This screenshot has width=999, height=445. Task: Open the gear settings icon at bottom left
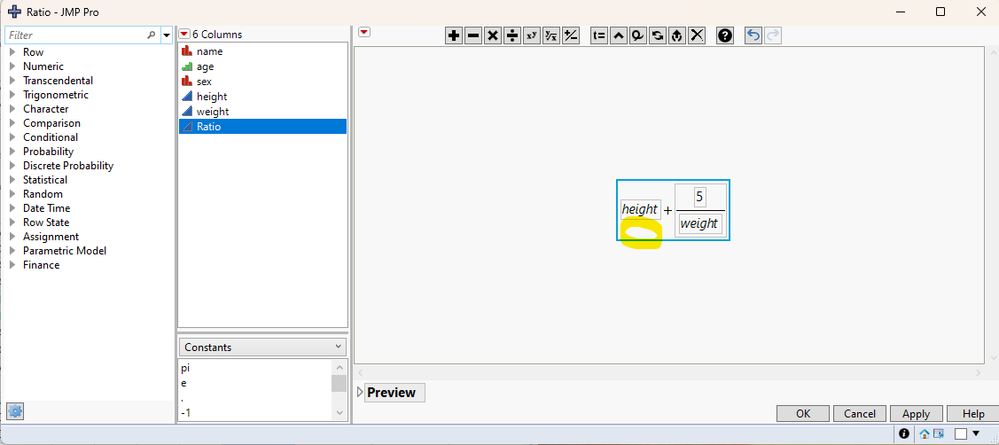(x=15, y=411)
